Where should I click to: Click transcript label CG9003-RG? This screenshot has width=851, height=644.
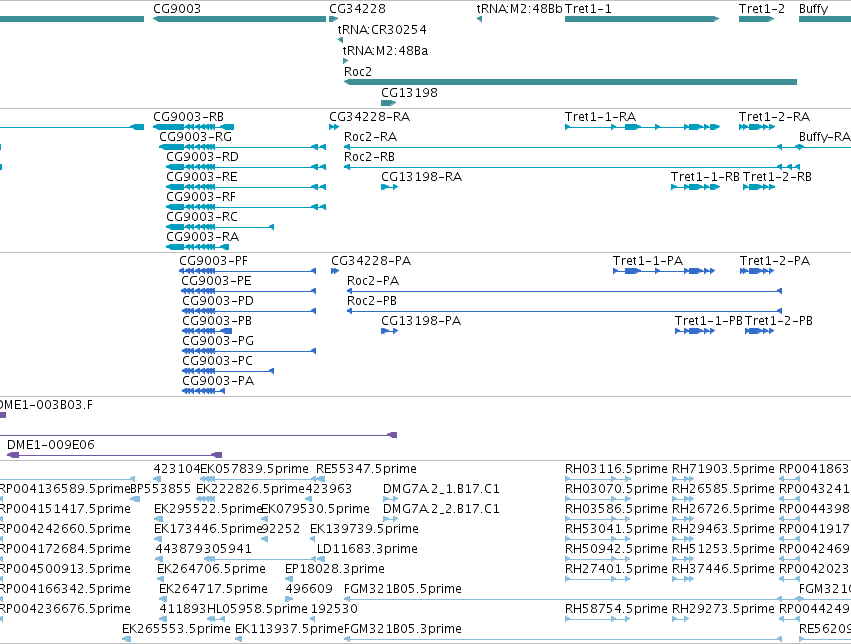coord(195,137)
